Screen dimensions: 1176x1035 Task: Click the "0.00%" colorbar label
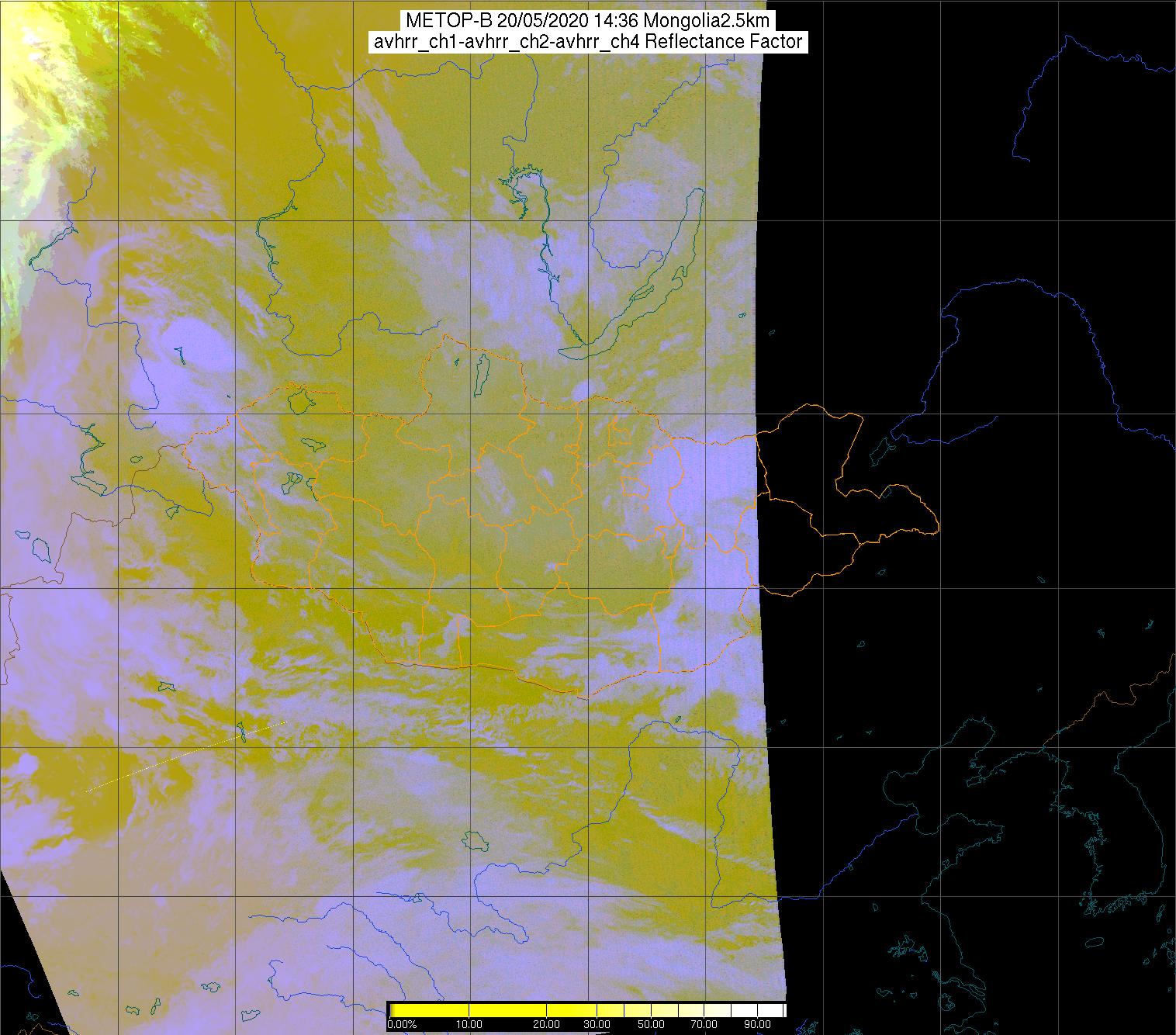402,1024
